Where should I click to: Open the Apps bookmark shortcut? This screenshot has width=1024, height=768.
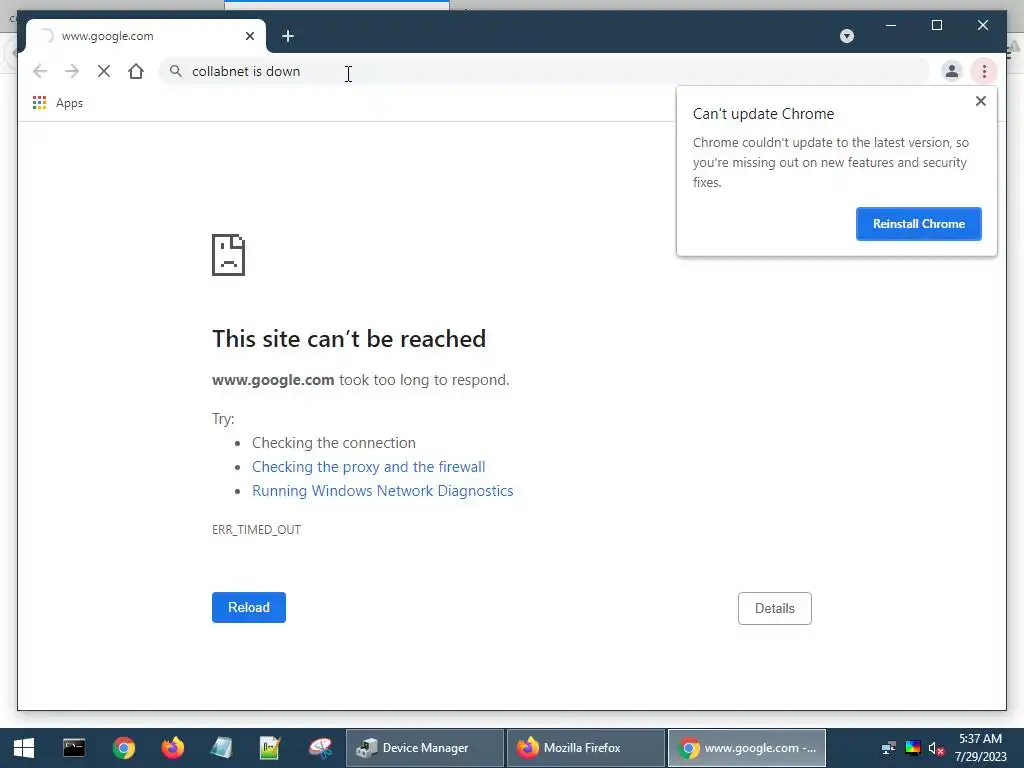(57, 103)
